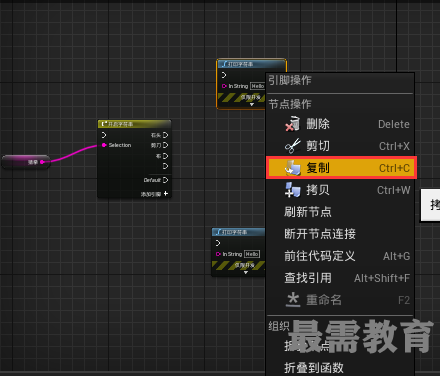Click the Default output execution pin
This screenshot has width=440, height=376.
[166, 180]
